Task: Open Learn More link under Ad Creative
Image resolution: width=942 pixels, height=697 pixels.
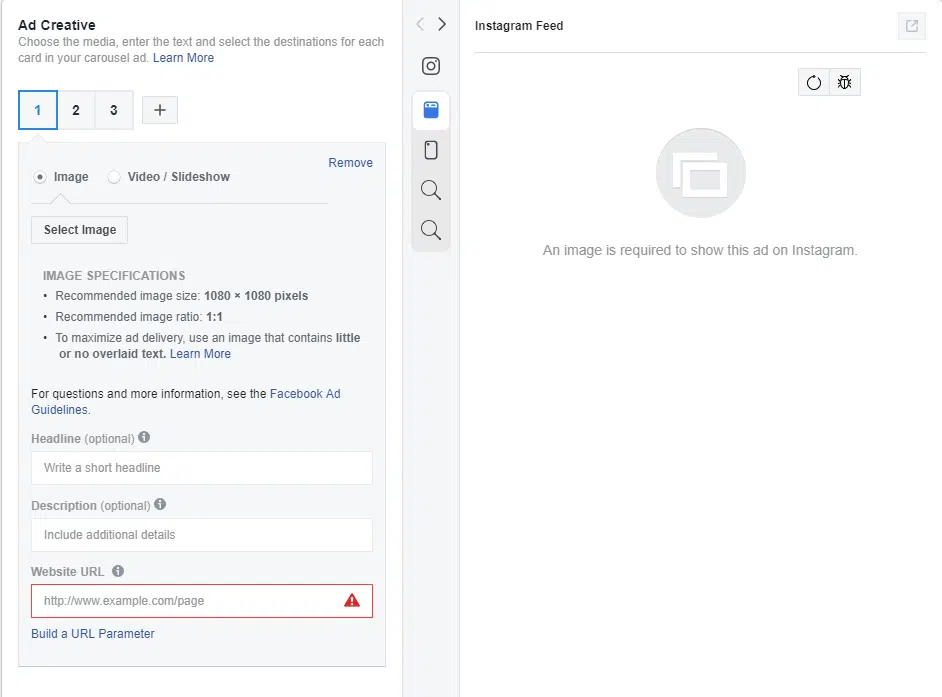Action: [183, 58]
